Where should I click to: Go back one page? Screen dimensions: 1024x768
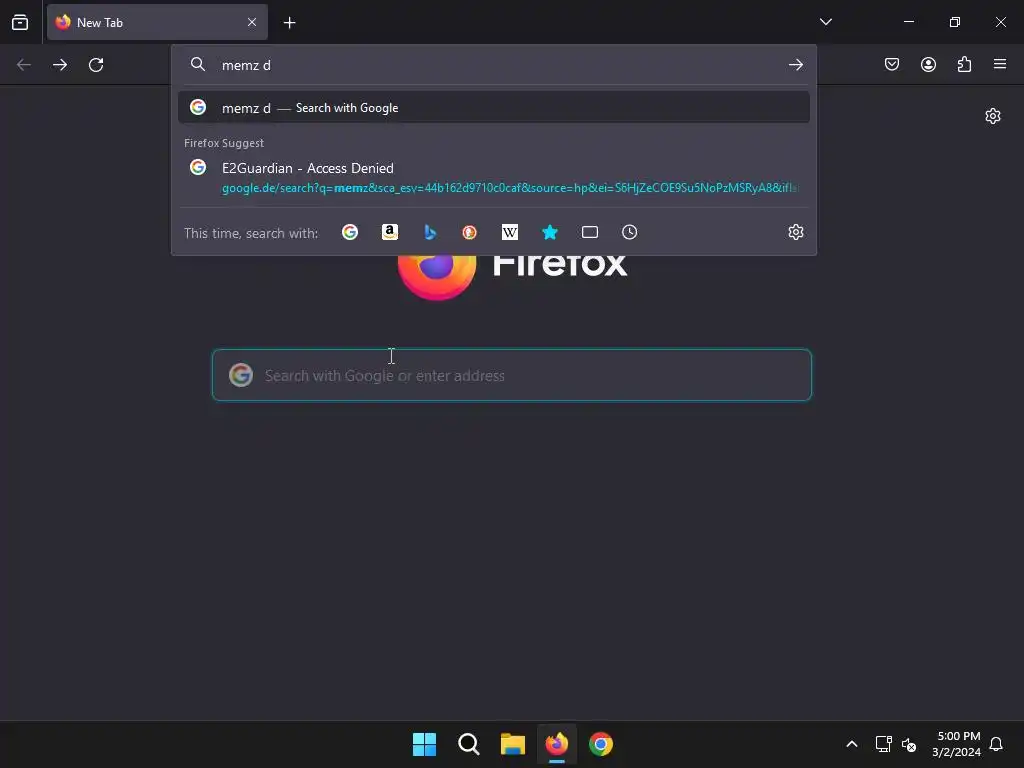[24, 65]
